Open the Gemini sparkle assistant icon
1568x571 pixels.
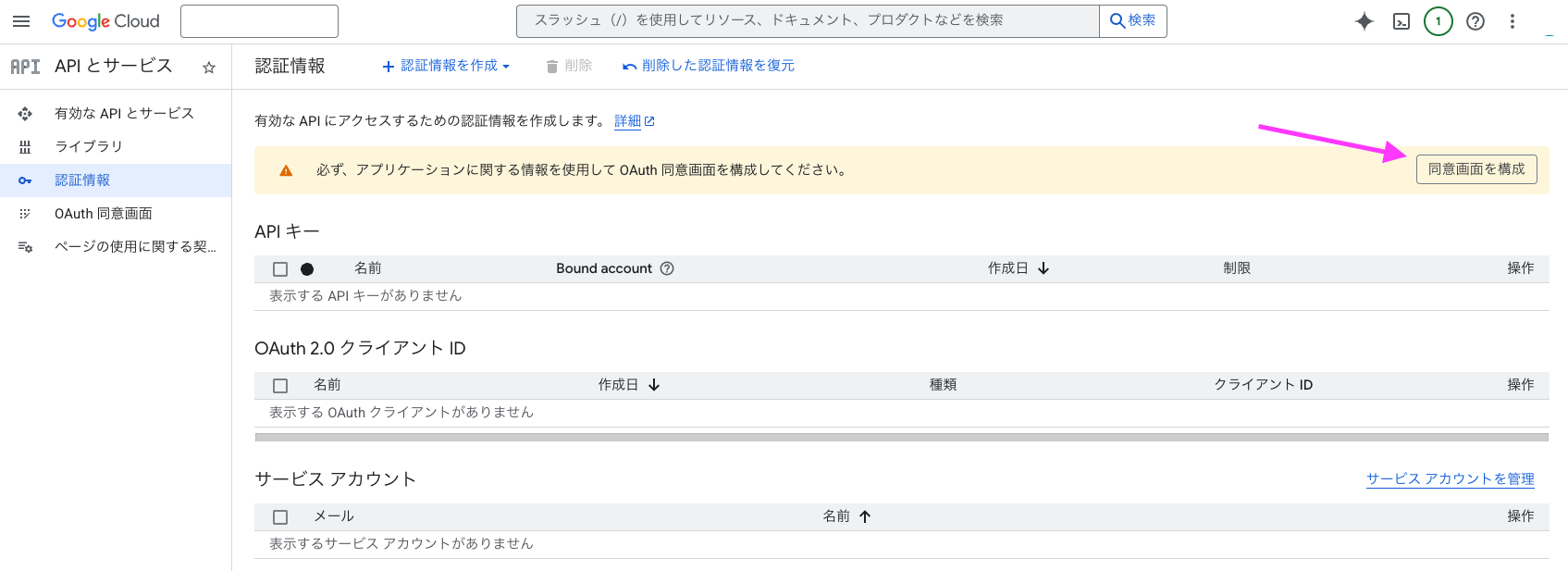point(1364,21)
